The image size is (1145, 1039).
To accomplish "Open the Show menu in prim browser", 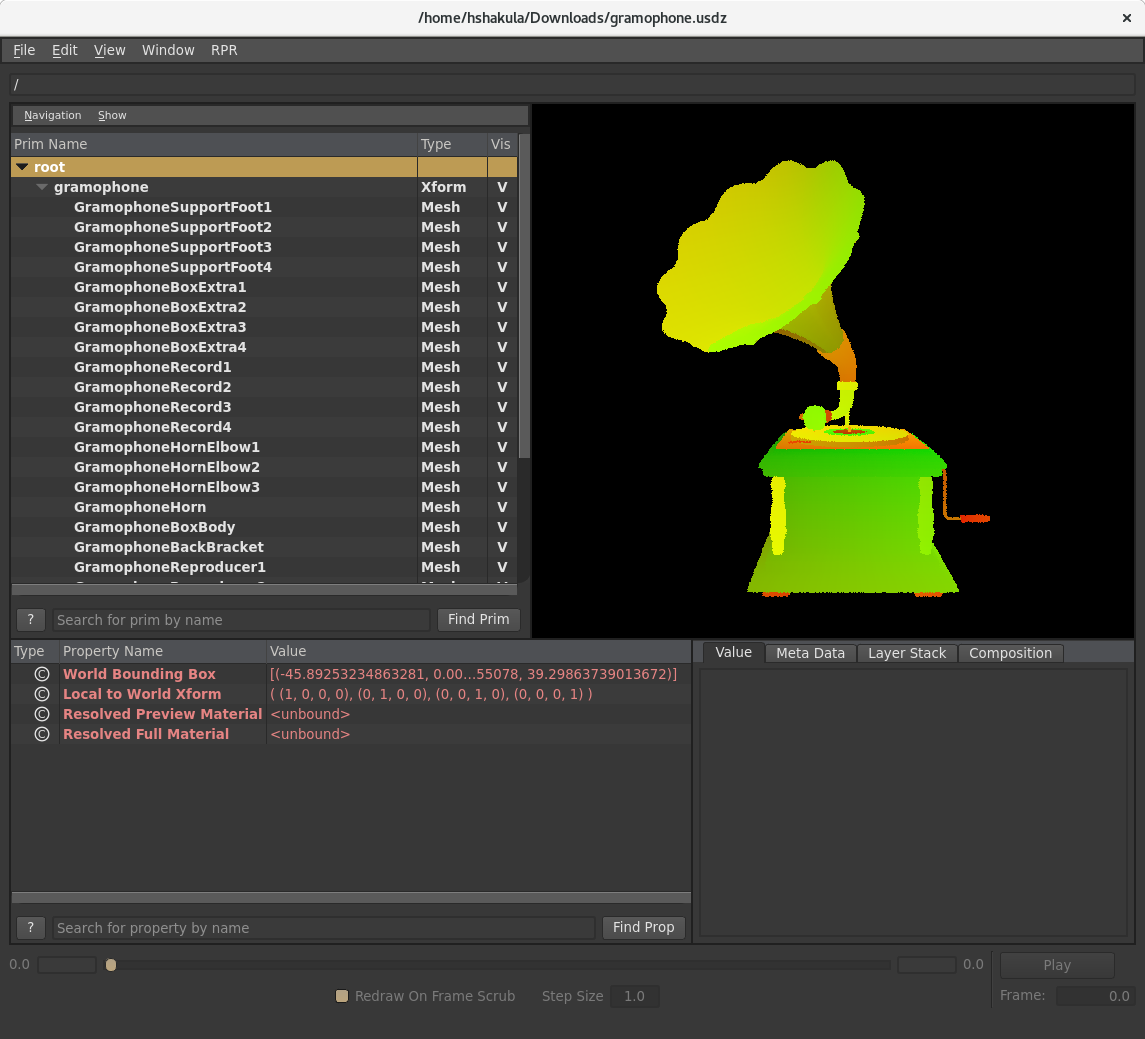I will point(112,115).
